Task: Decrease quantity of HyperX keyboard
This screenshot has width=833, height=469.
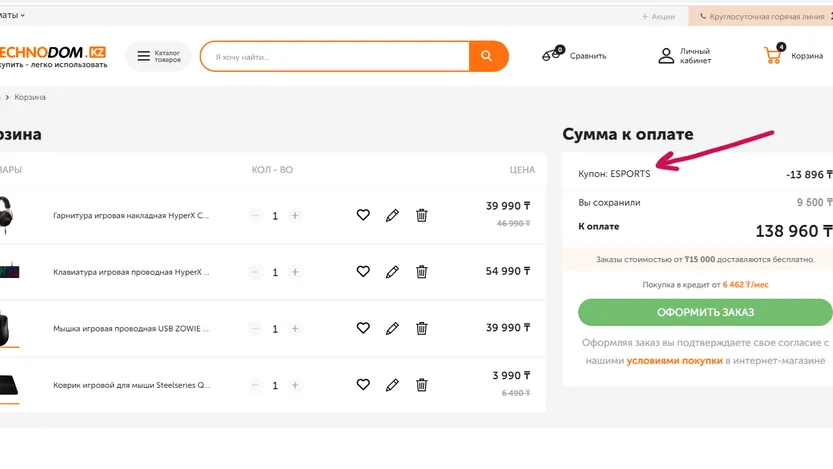Action: [255, 272]
